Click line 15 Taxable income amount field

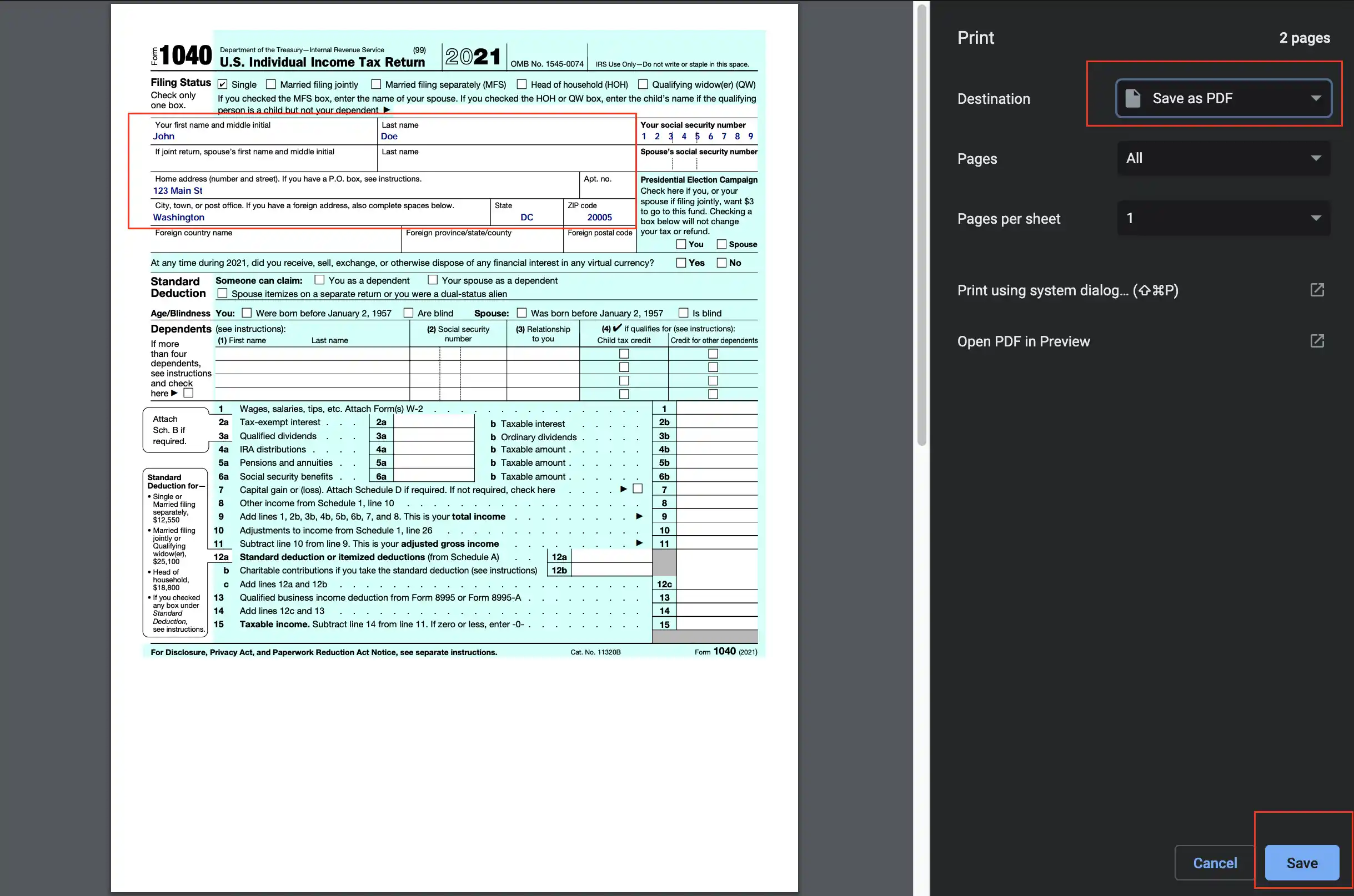(x=717, y=624)
